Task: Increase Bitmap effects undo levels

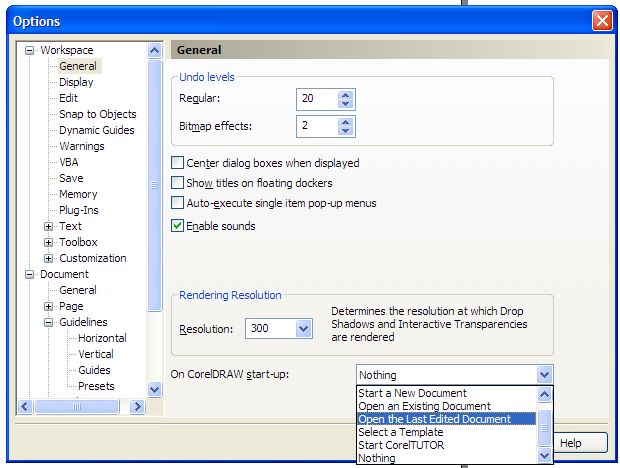Action: point(346,122)
